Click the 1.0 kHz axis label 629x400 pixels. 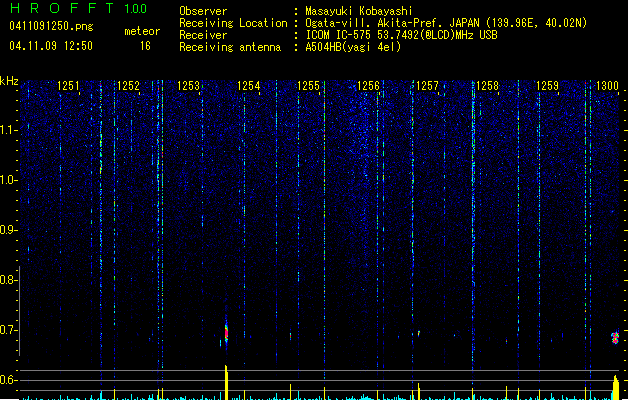coord(9,180)
